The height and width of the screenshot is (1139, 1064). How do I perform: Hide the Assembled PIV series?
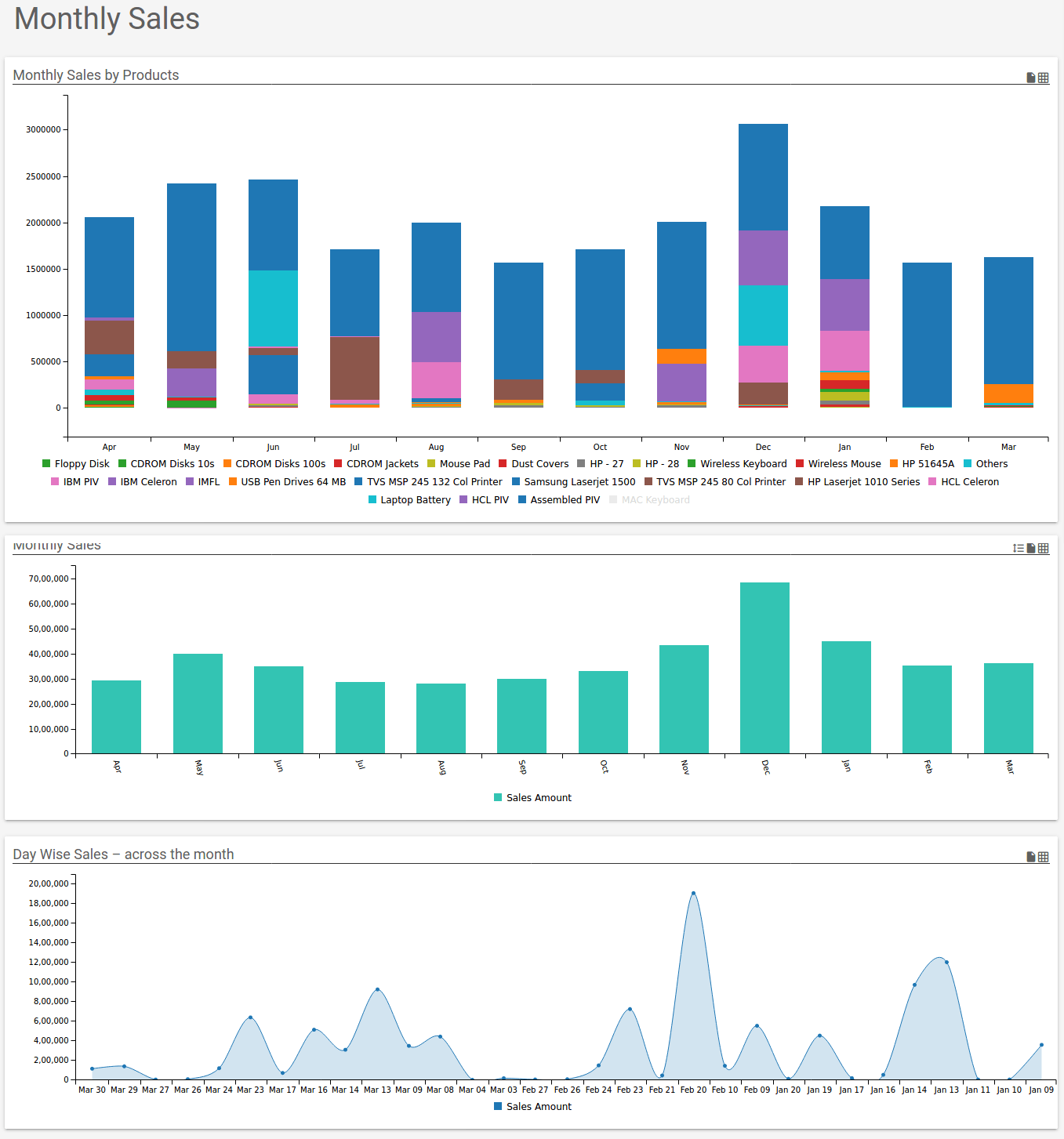[559, 499]
